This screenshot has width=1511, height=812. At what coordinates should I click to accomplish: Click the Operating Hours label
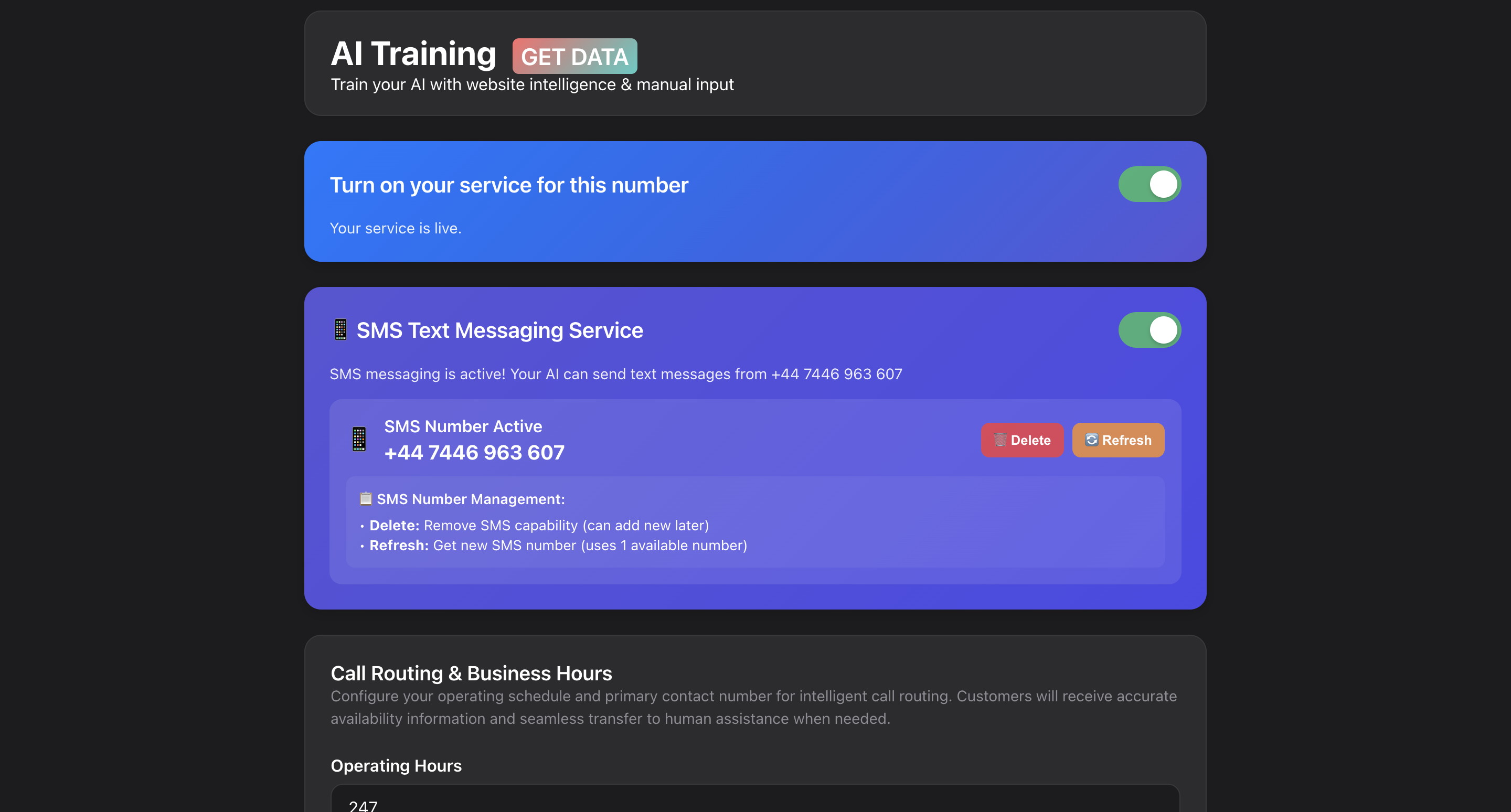click(396, 766)
